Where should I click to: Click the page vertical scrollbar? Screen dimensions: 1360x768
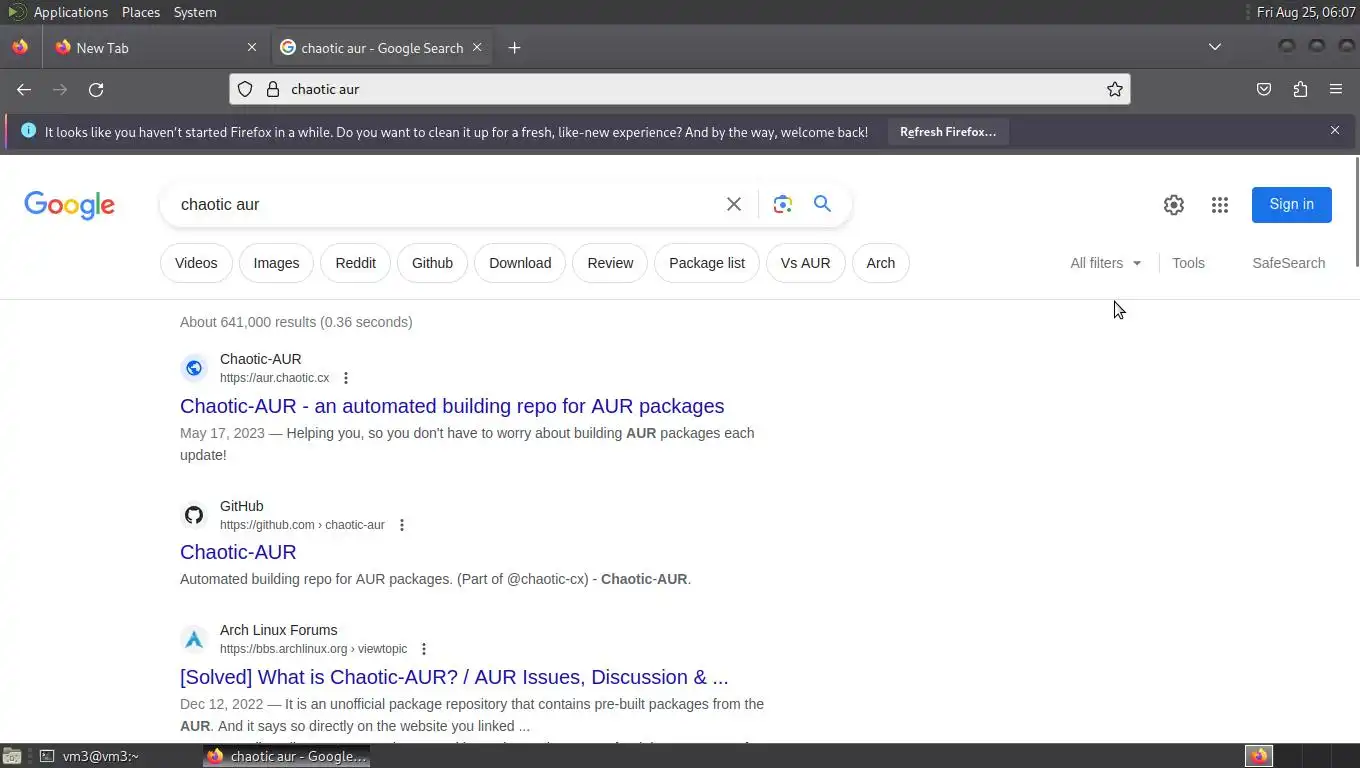pos(1356,212)
